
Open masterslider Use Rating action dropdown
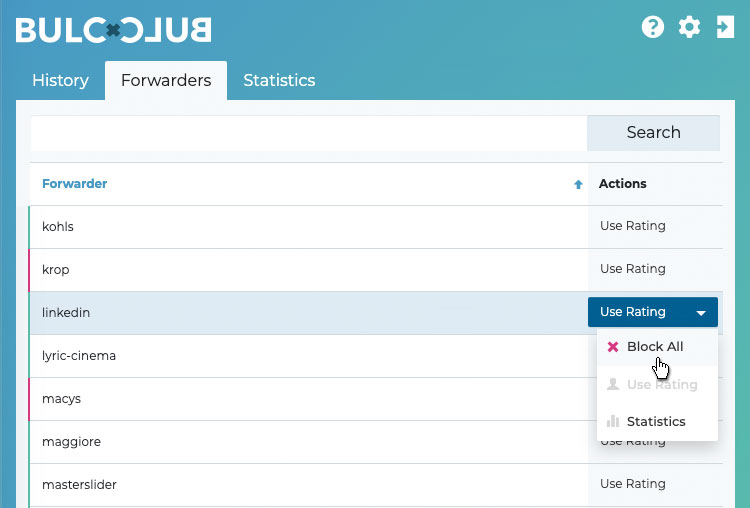coord(633,484)
